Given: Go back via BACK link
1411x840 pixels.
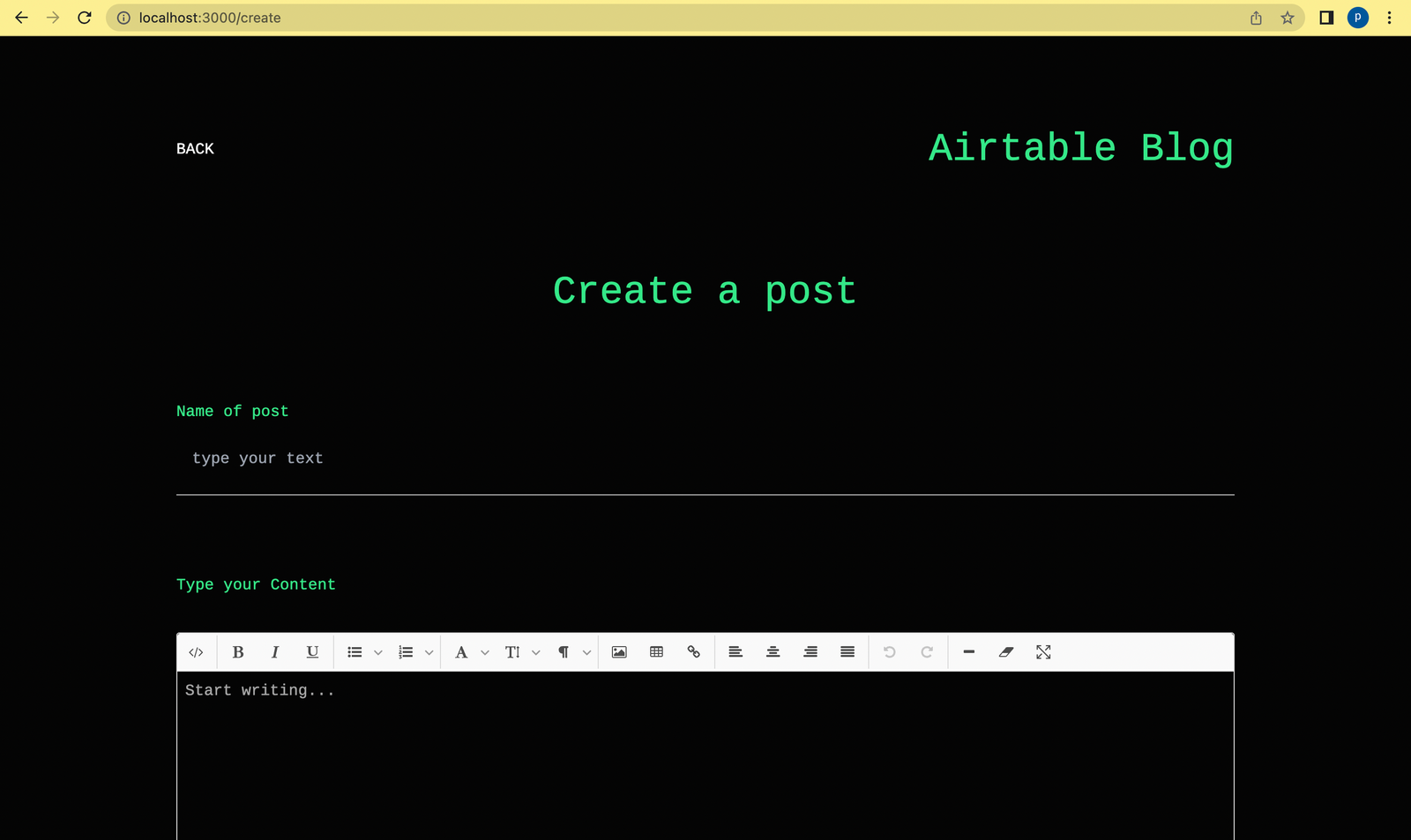Looking at the screenshot, I should (195, 149).
